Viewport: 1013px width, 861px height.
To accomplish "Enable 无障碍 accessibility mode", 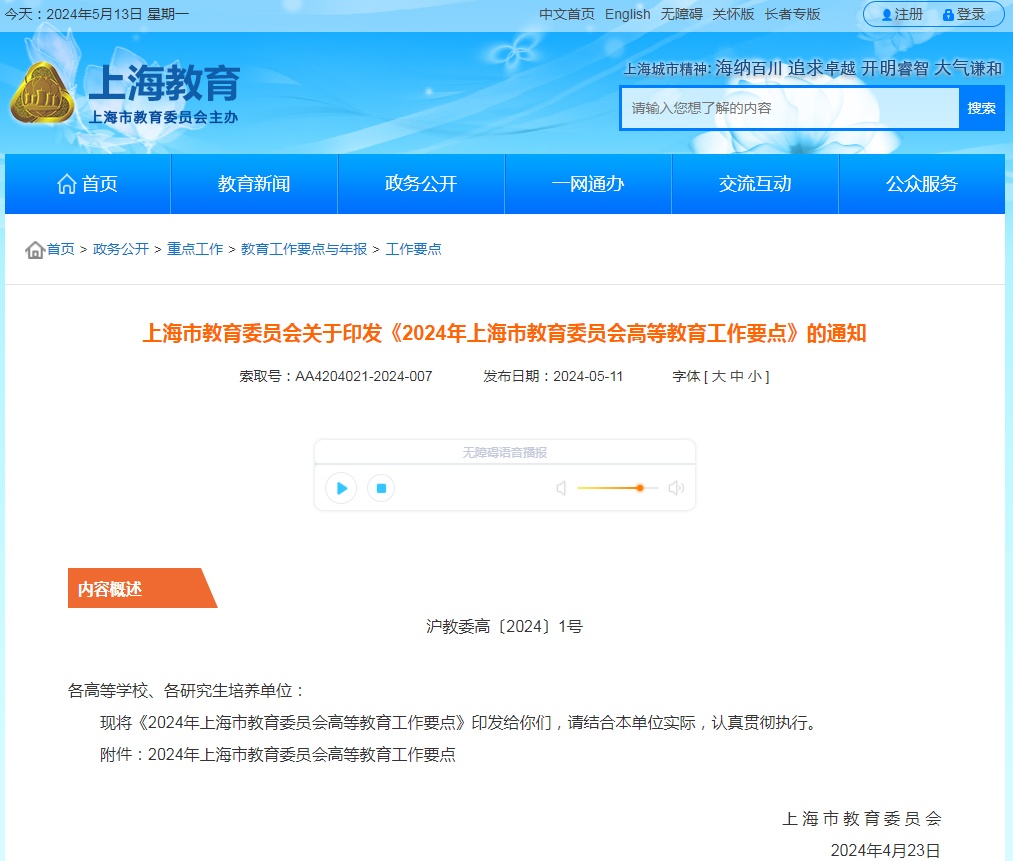I will click(681, 14).
